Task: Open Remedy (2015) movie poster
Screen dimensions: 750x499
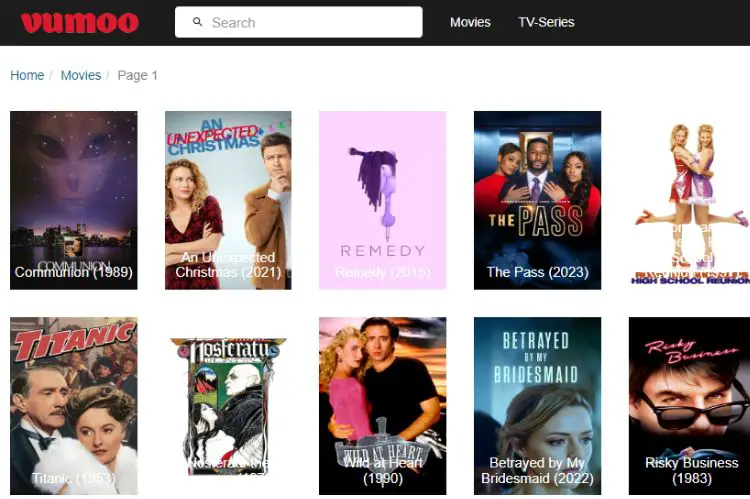Action: tap(383, 200)
